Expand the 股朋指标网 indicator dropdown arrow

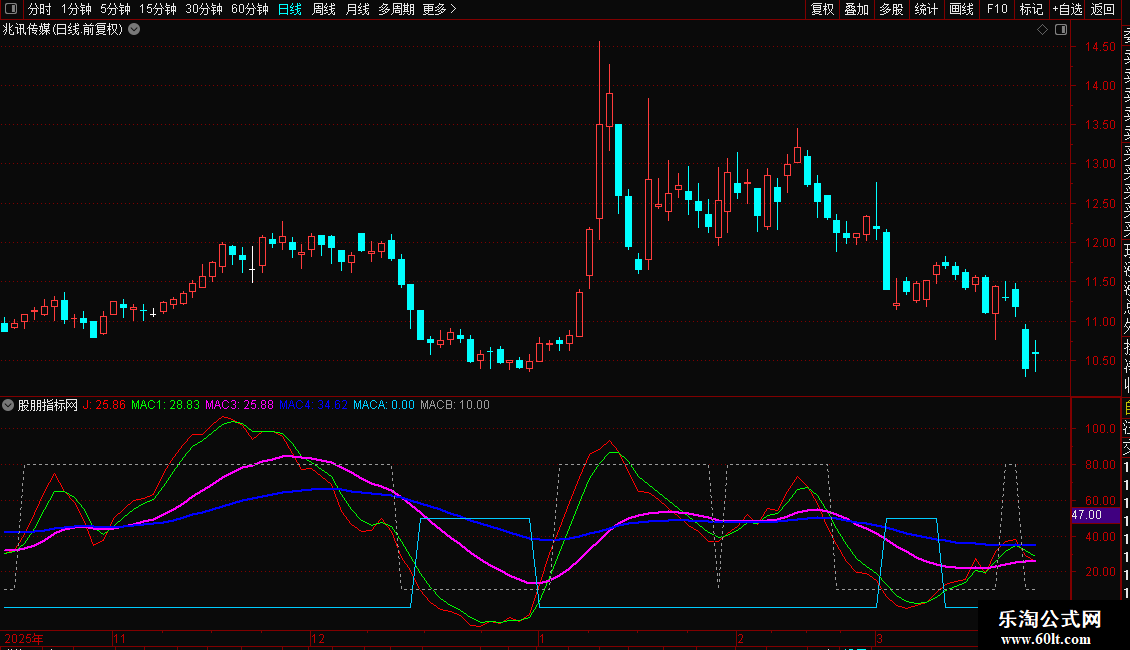click(9, 405)
